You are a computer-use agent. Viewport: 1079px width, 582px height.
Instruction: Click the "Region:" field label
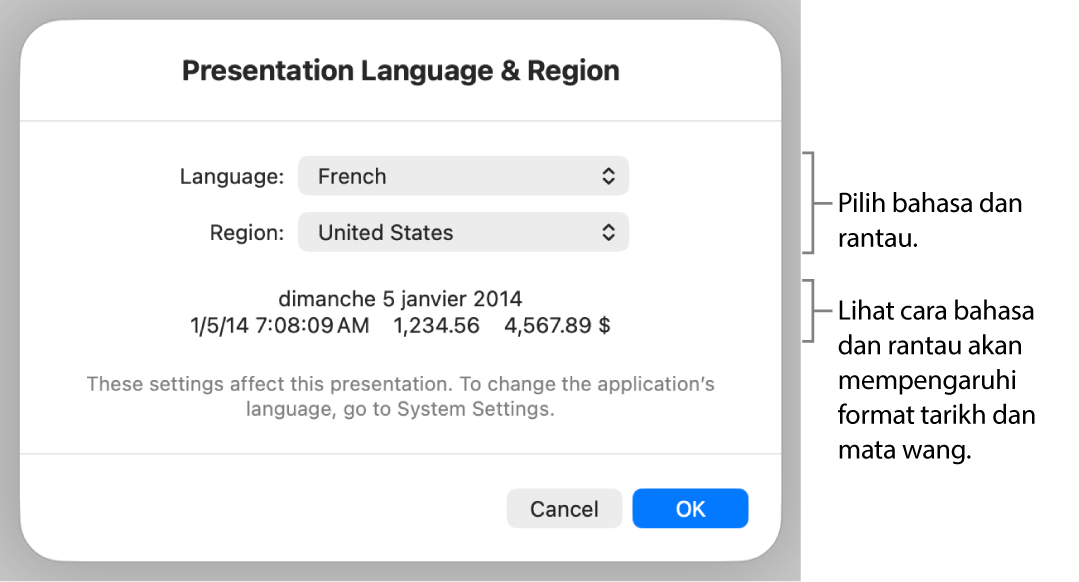click(x=247, y=232)
